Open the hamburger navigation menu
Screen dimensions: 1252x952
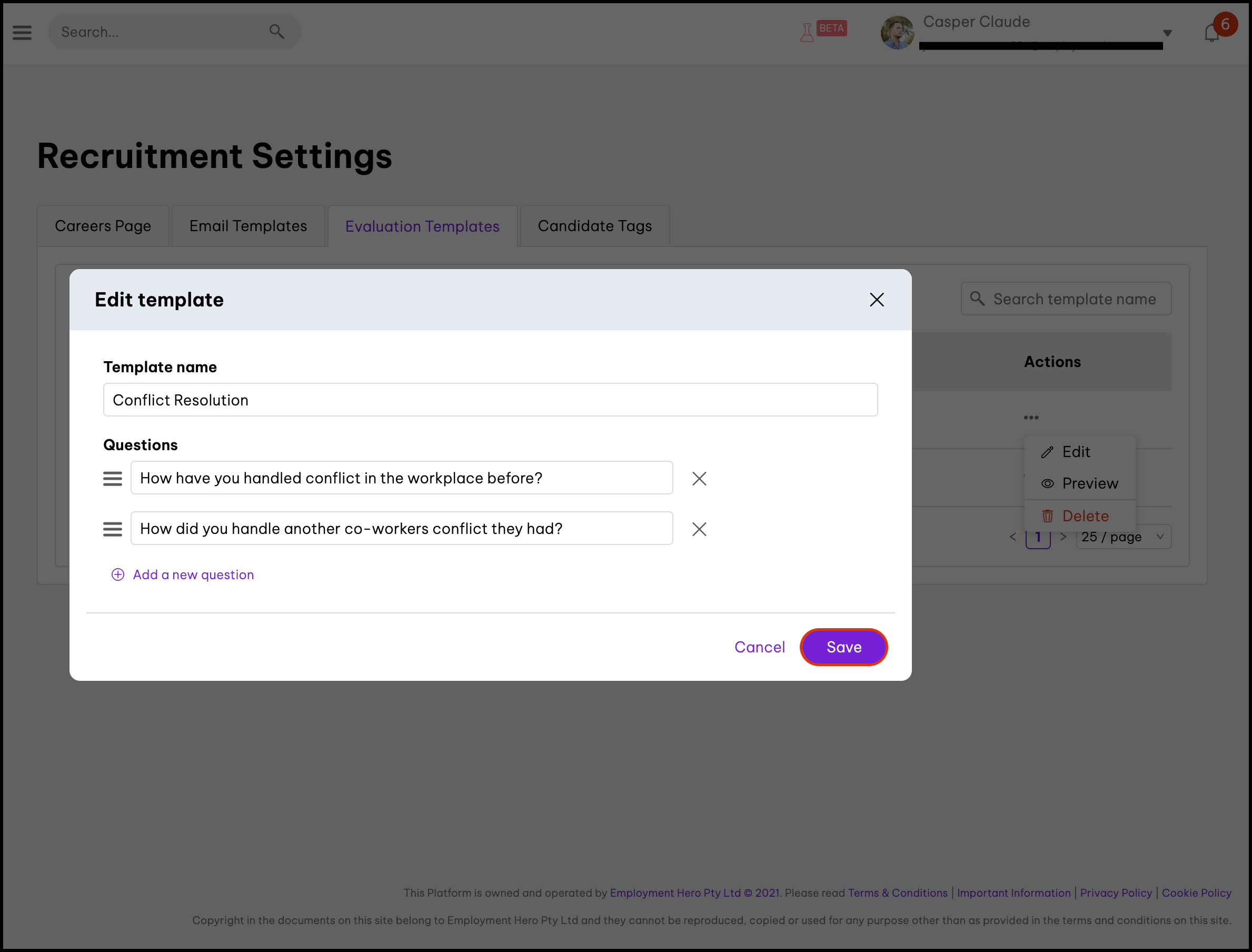coord(22,32)
